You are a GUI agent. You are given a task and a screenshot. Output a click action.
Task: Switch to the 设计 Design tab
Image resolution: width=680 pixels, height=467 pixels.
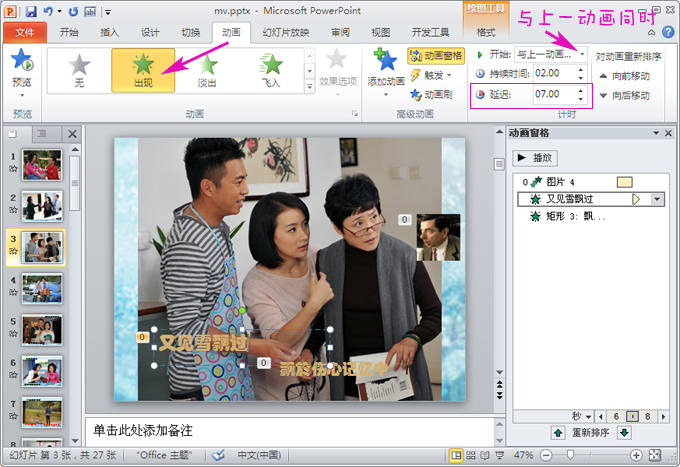click(150, 33)
